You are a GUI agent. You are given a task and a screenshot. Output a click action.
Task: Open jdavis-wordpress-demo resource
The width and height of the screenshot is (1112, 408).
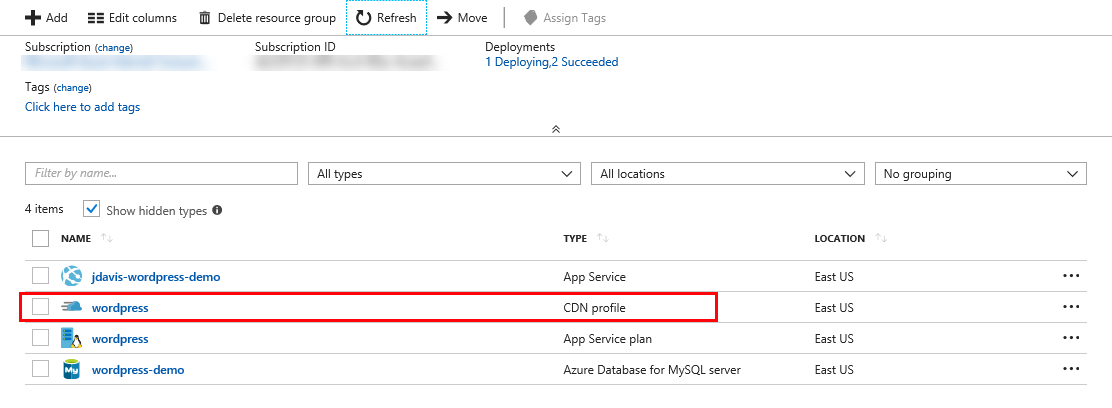point(156,277)
